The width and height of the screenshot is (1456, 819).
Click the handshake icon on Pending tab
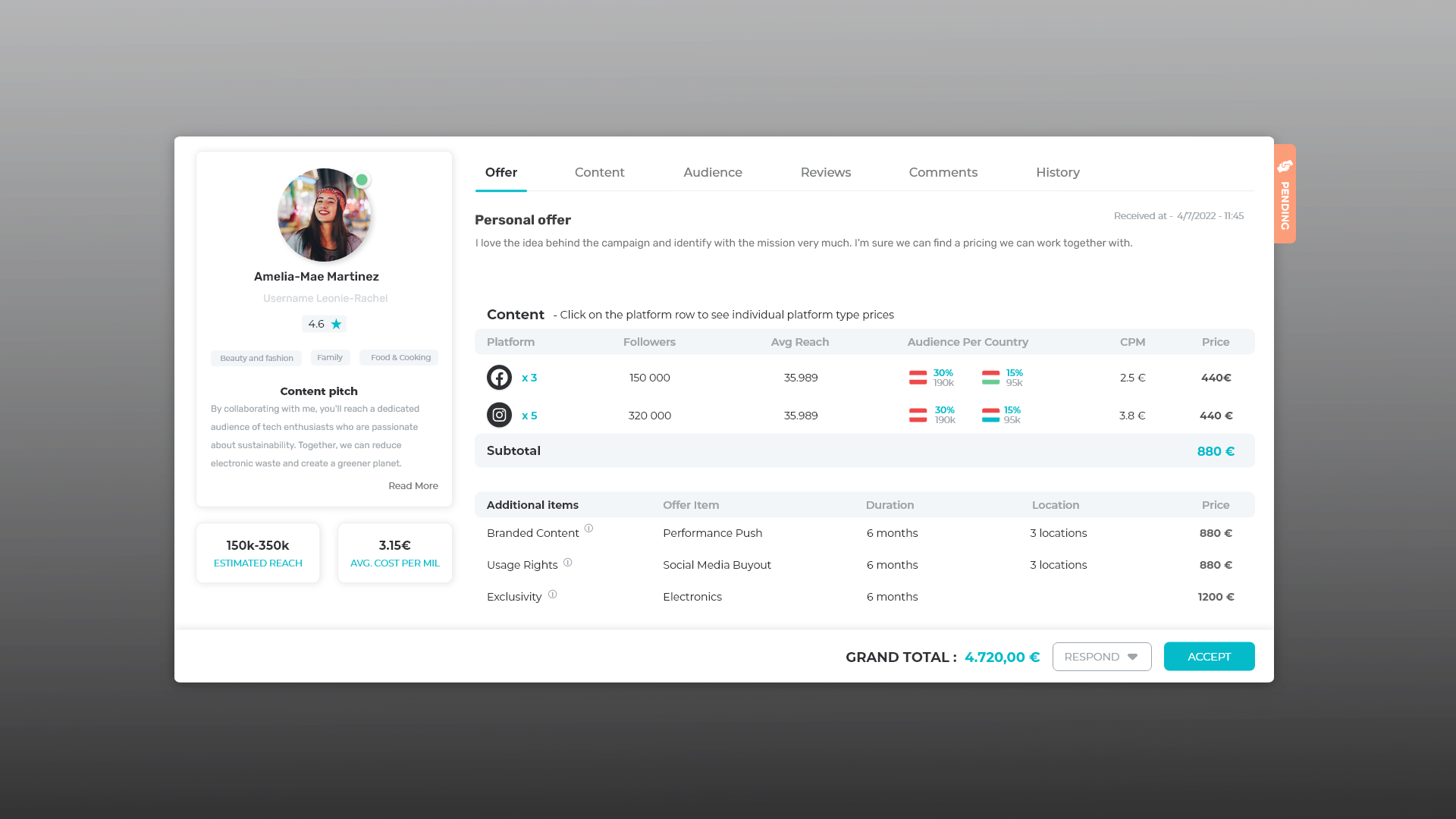(x=1285, y=166)
